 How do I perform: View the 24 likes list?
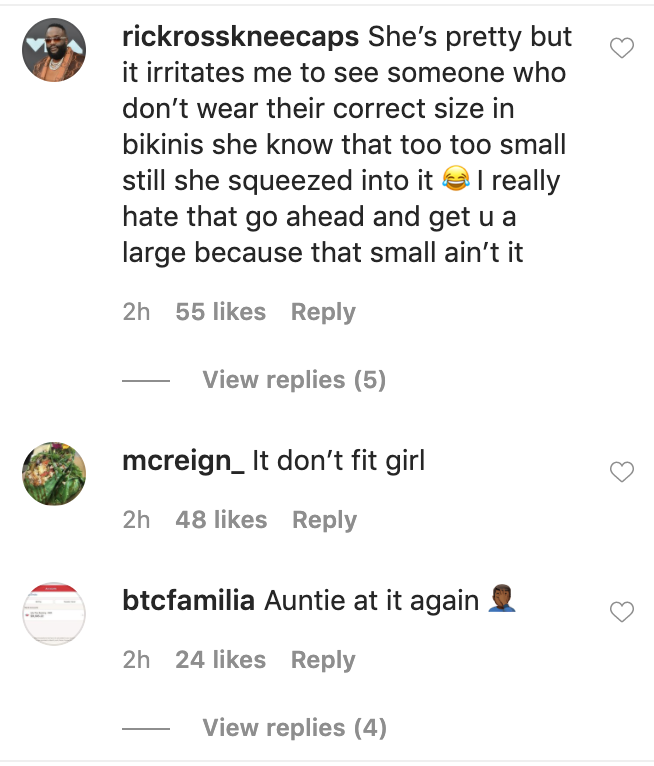[x=220, y=660]
